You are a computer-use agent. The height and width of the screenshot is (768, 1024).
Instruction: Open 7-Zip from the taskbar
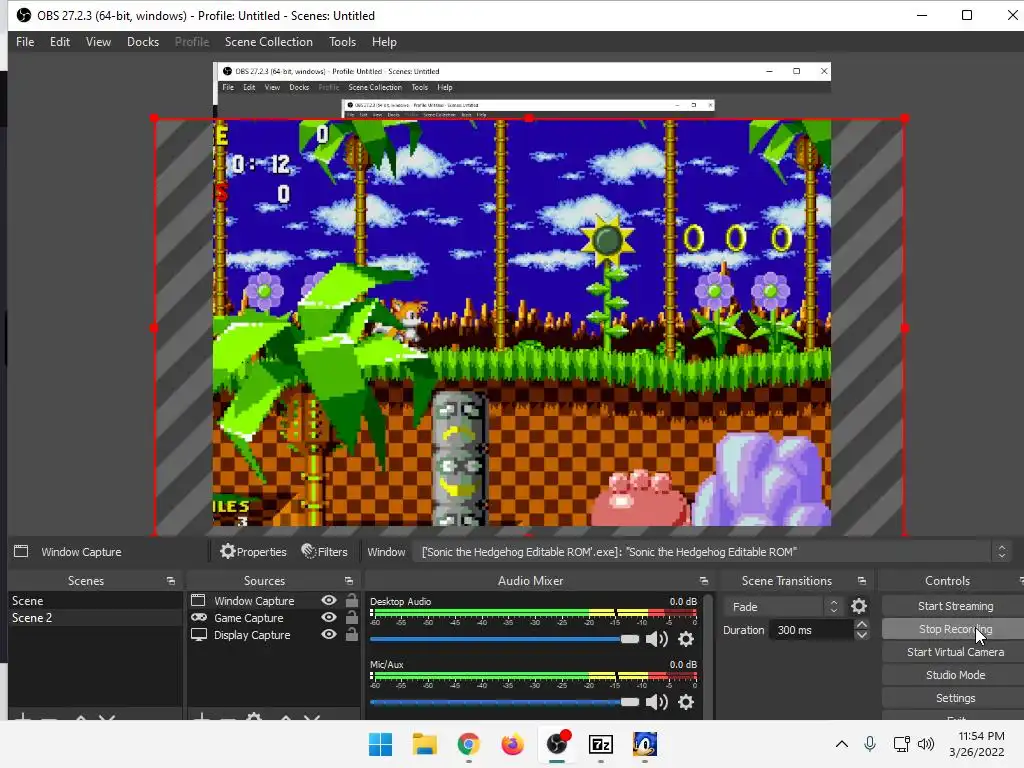(x=601, y=744)
